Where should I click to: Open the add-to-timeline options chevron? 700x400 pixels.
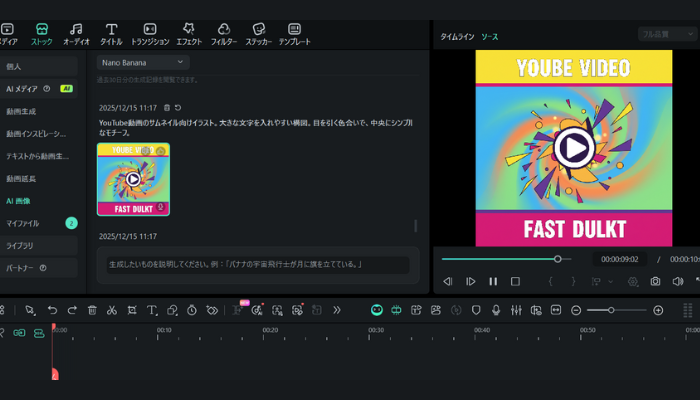click(611, 282)
